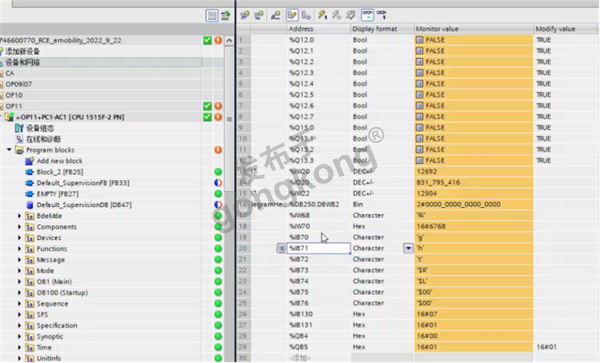Click orange warning icon on the CPU 1515F-2 PN row

tap(218, 117)
